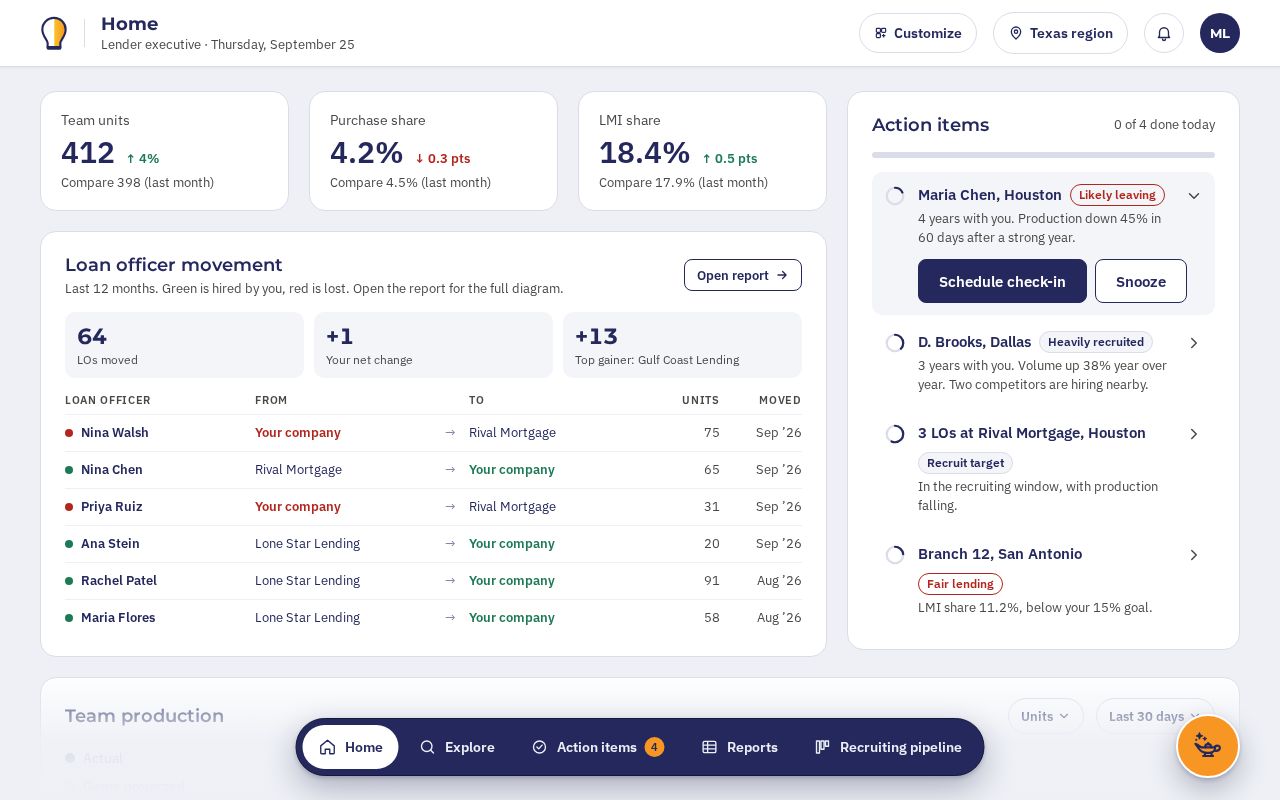This screenshot has width=1280, height=800.
Task: Open the Texas region selector
Action: [x=1060, y=33]
